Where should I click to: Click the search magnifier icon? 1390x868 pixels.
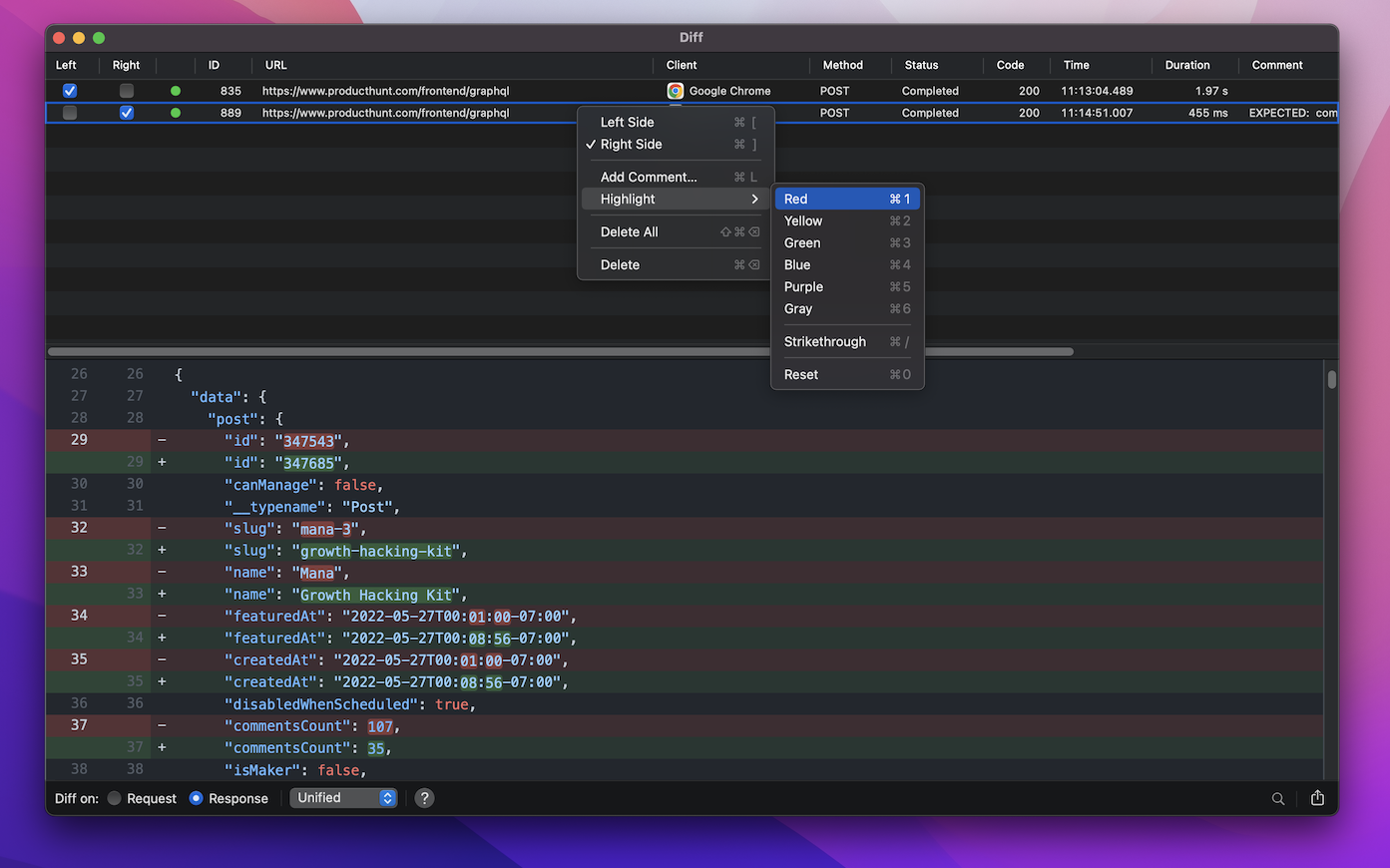(1277, 798)
